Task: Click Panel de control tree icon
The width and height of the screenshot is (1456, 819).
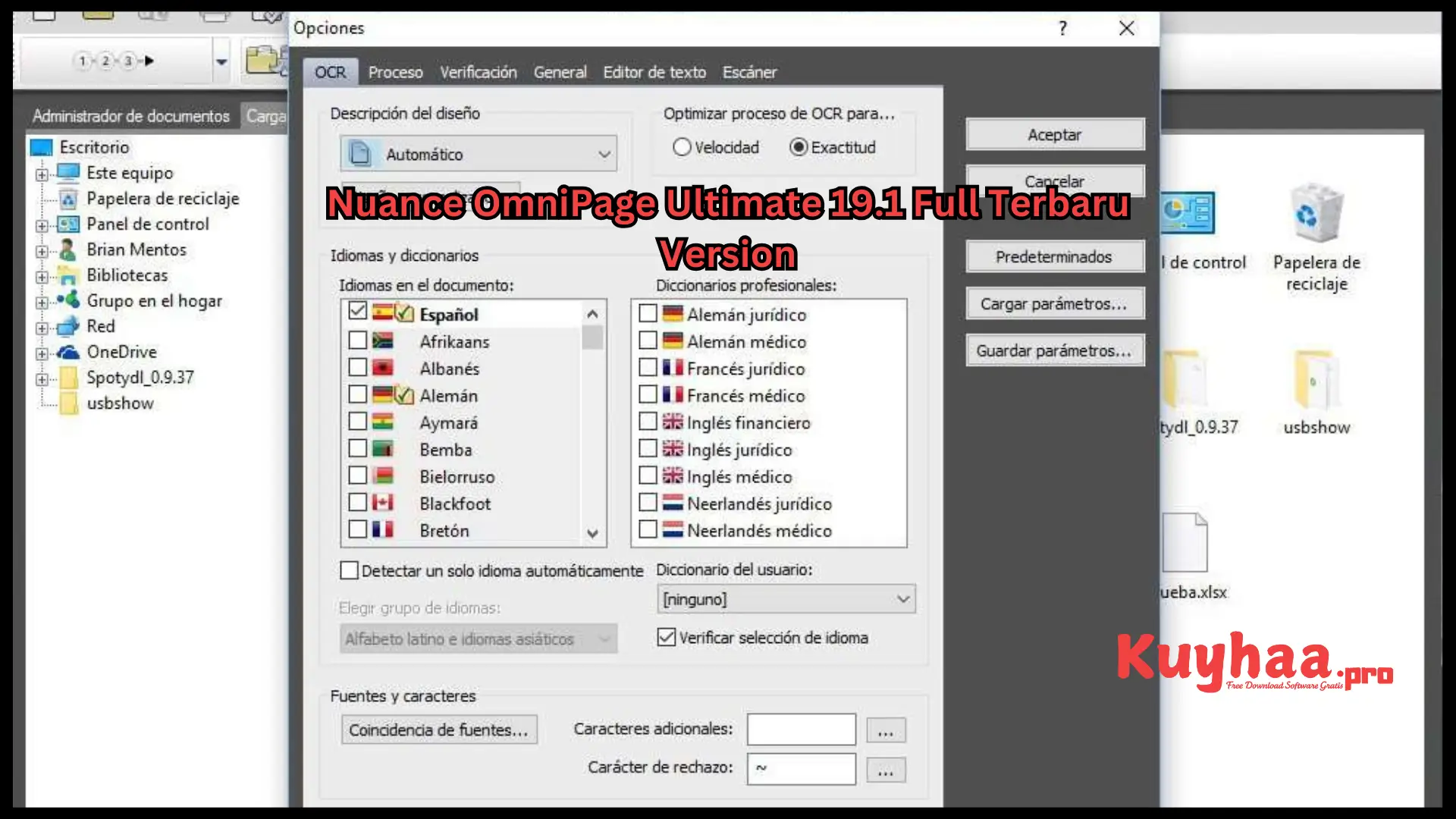Action: [68, 224]
